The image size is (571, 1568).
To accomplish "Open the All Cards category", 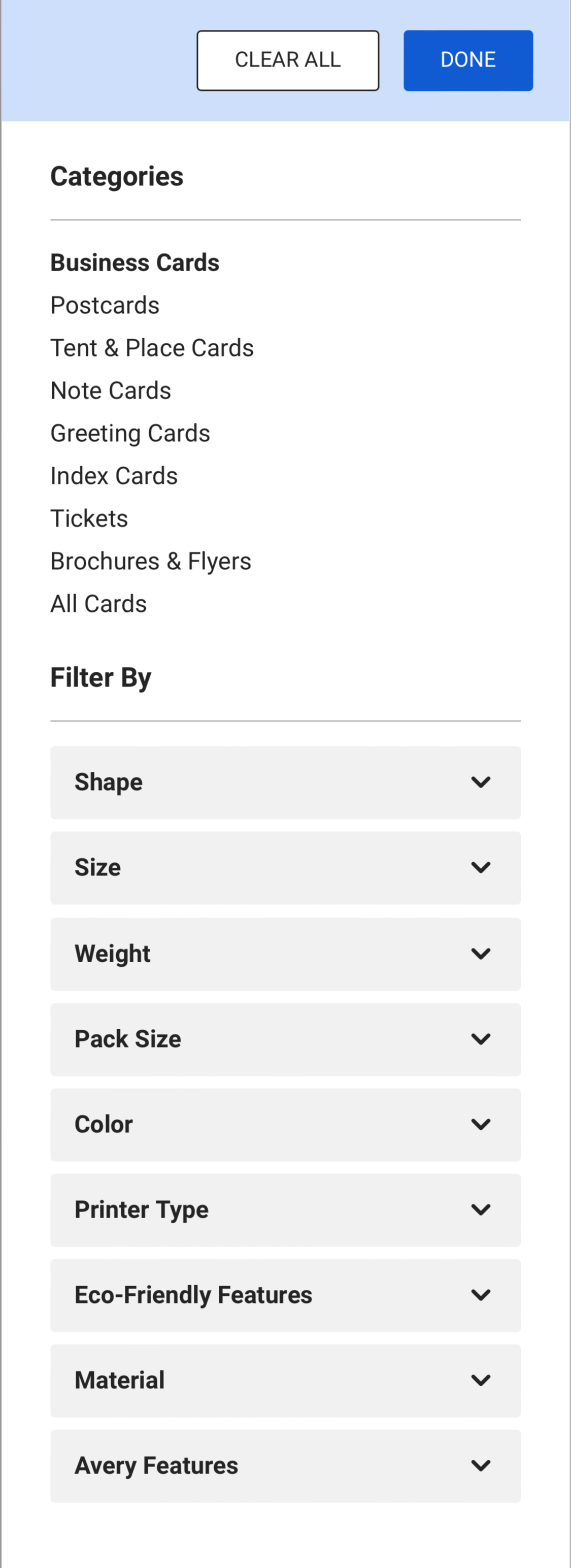I will point(98,603).
